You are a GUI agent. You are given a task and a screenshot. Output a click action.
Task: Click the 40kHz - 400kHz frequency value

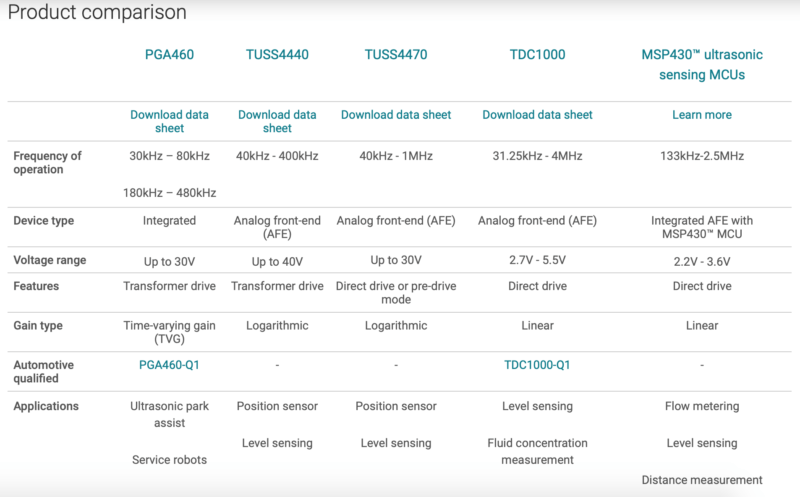(x=277, y=156)
